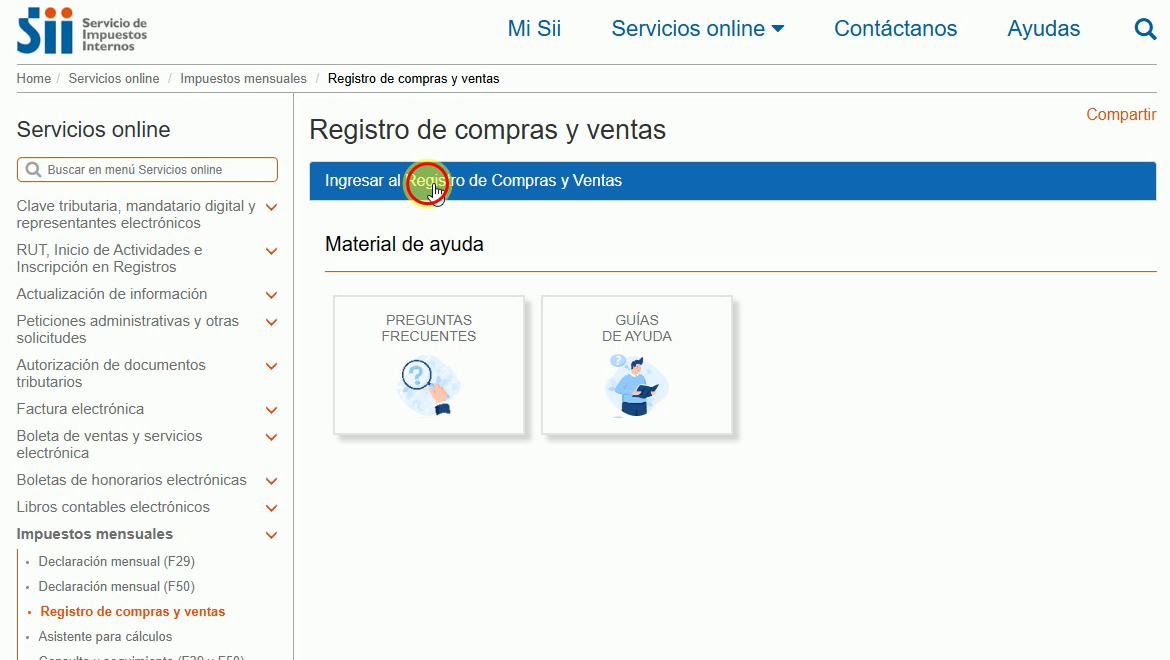Click the Guías de Ayuda reader illustration
The image size is (1170, 660).
[x=636, y=386]
